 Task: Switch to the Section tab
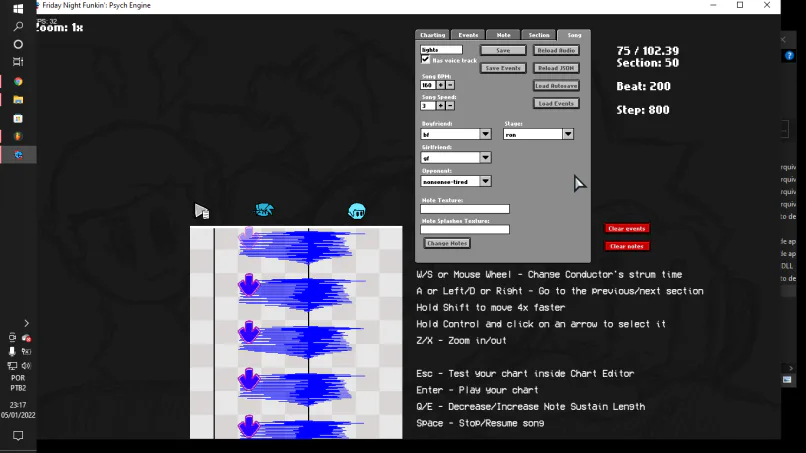click(539, 35)
